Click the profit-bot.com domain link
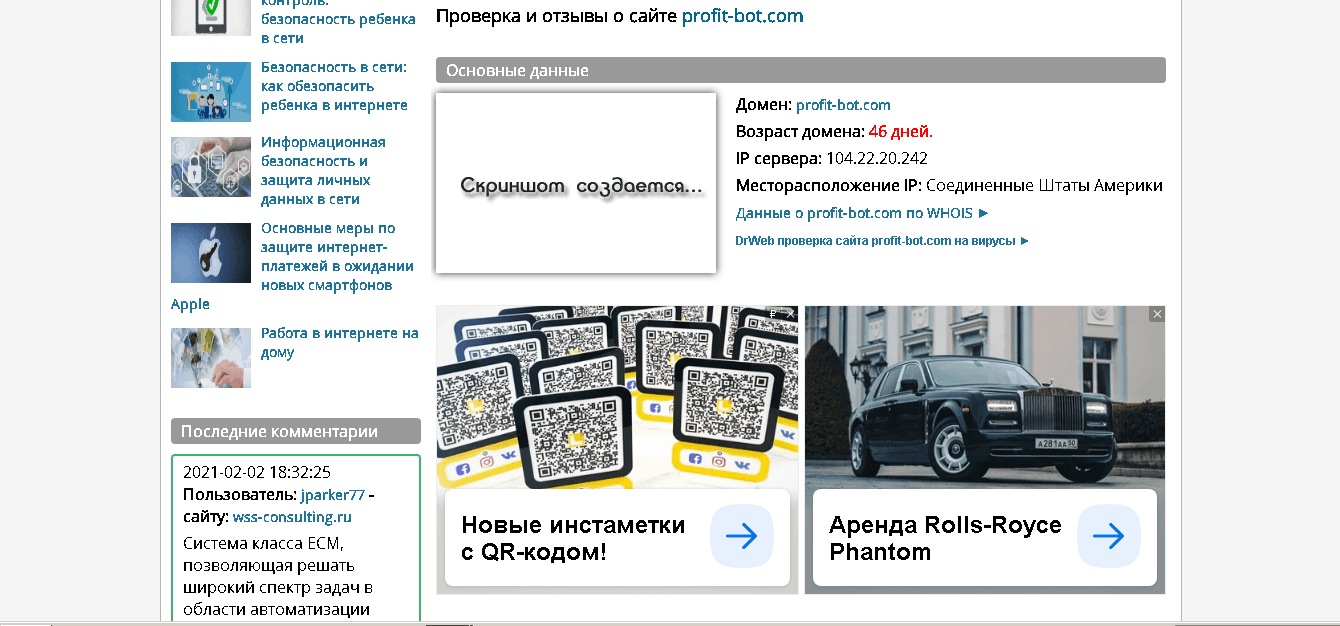The width and height of the screenshot is (1340, 626). pyautogui.click(x=843, y=105)
